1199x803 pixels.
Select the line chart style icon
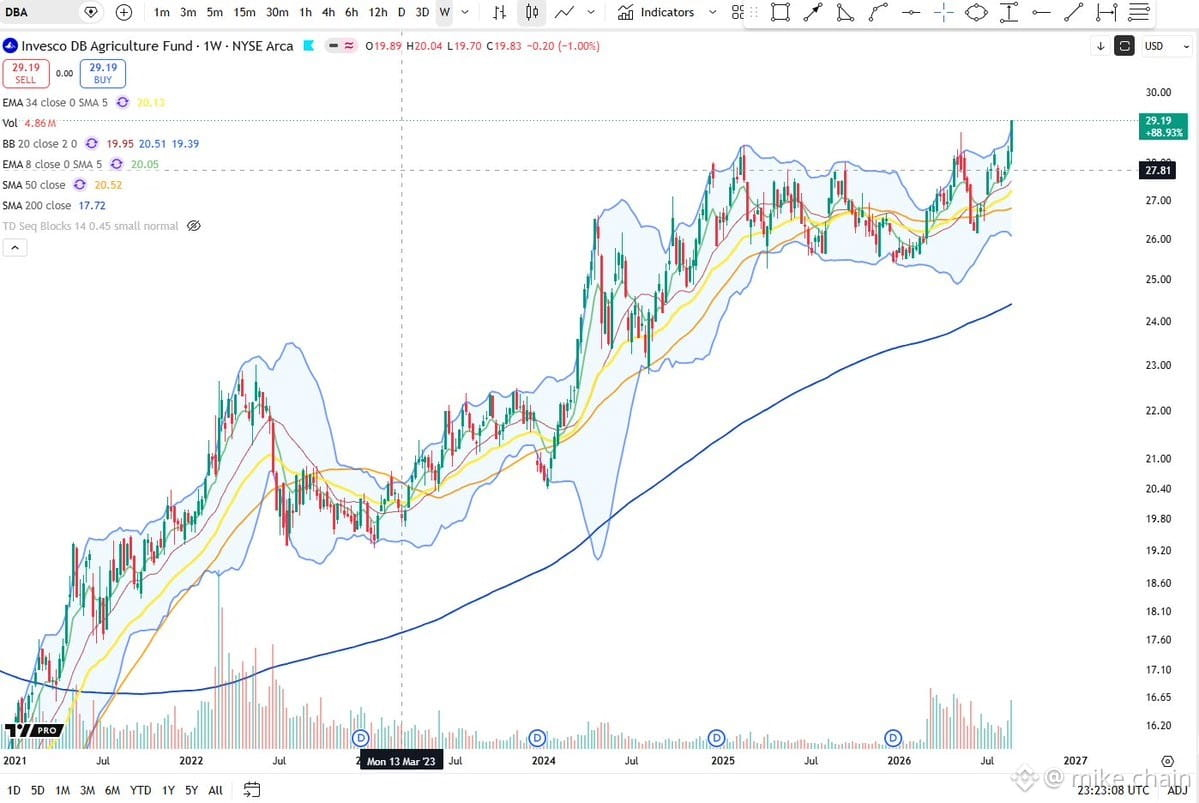pyautogui.click(x=564, y=12)
